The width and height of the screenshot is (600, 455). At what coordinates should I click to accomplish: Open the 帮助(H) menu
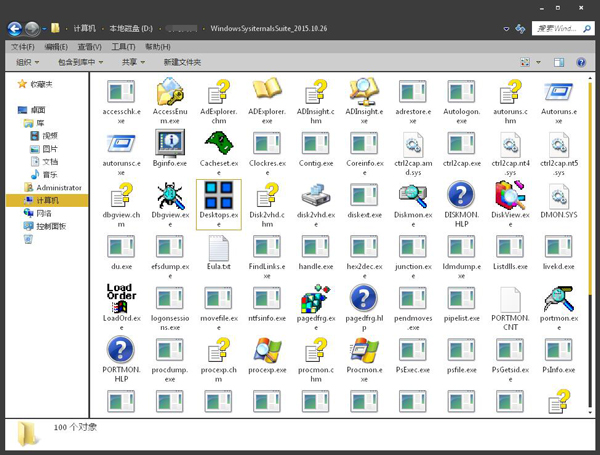point(158,47)
